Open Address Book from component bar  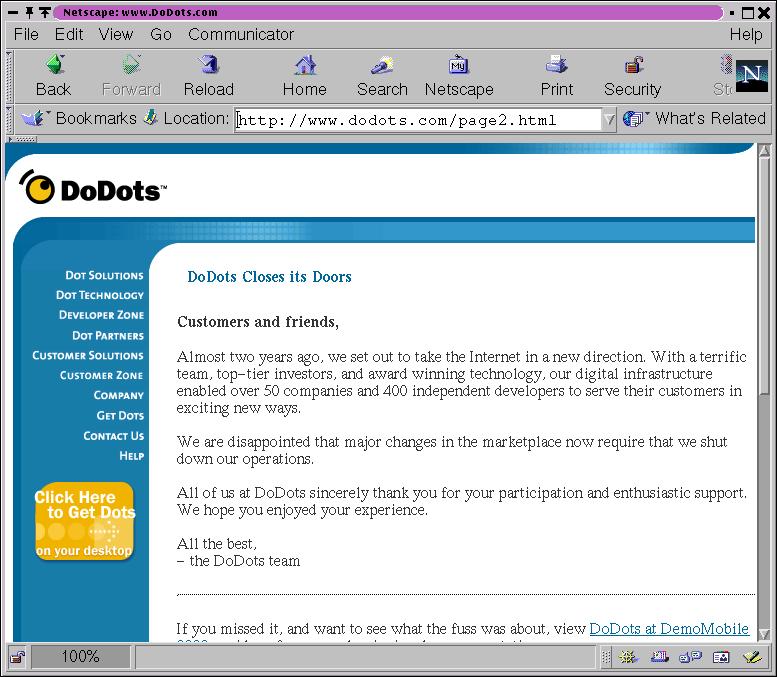[x=721, y=658]
